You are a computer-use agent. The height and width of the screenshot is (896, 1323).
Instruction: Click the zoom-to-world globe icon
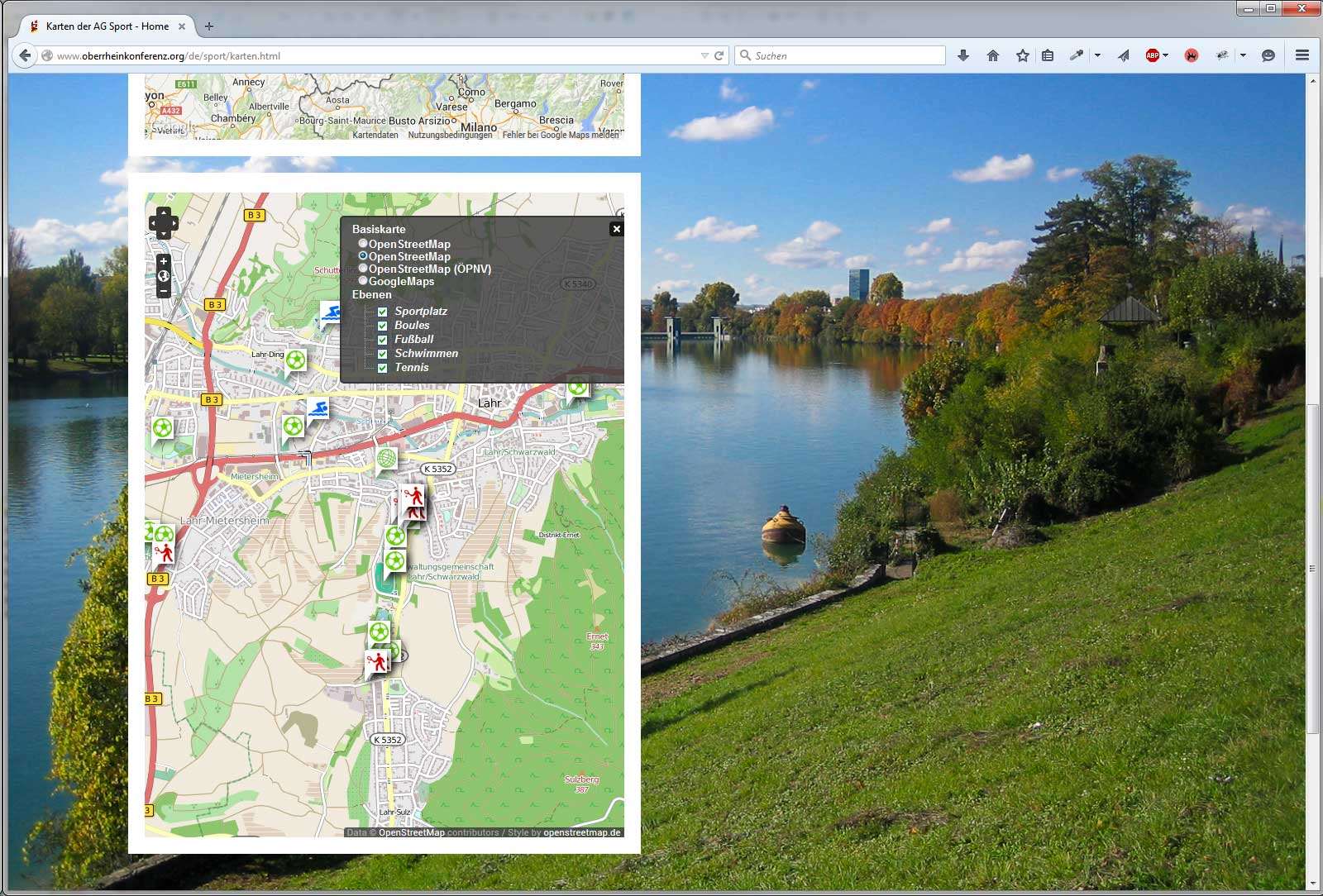[164, 276]
